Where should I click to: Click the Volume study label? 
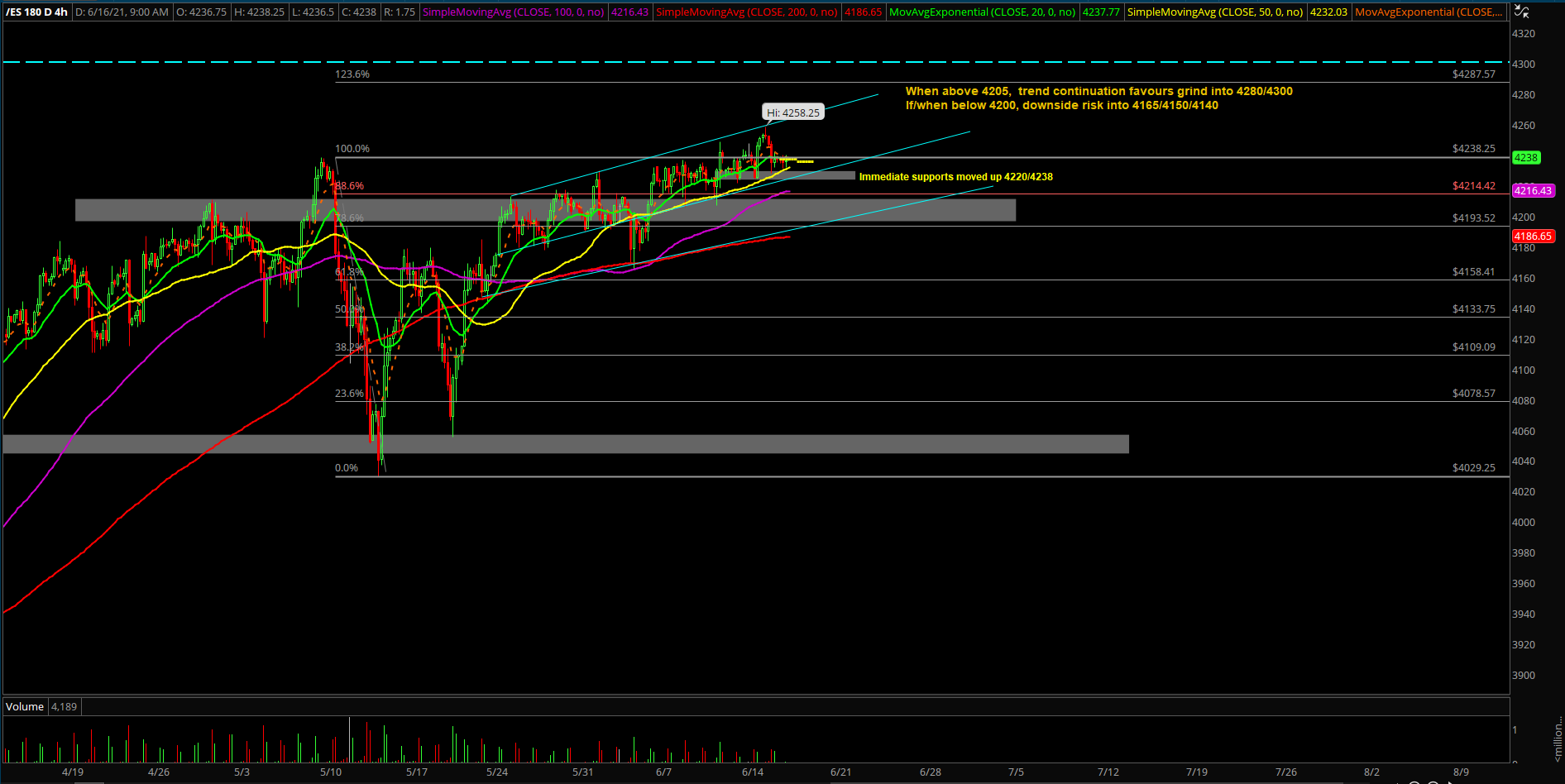[25, 707]
